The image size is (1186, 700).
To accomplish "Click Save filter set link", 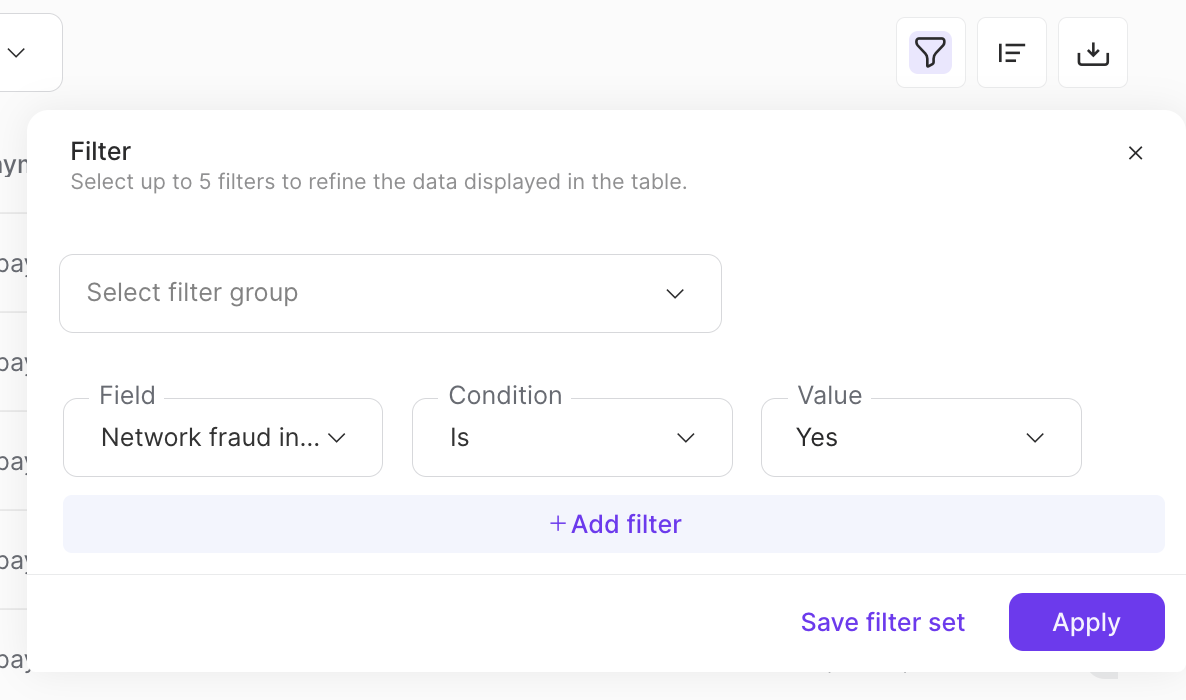I will (x=882, y=622).
